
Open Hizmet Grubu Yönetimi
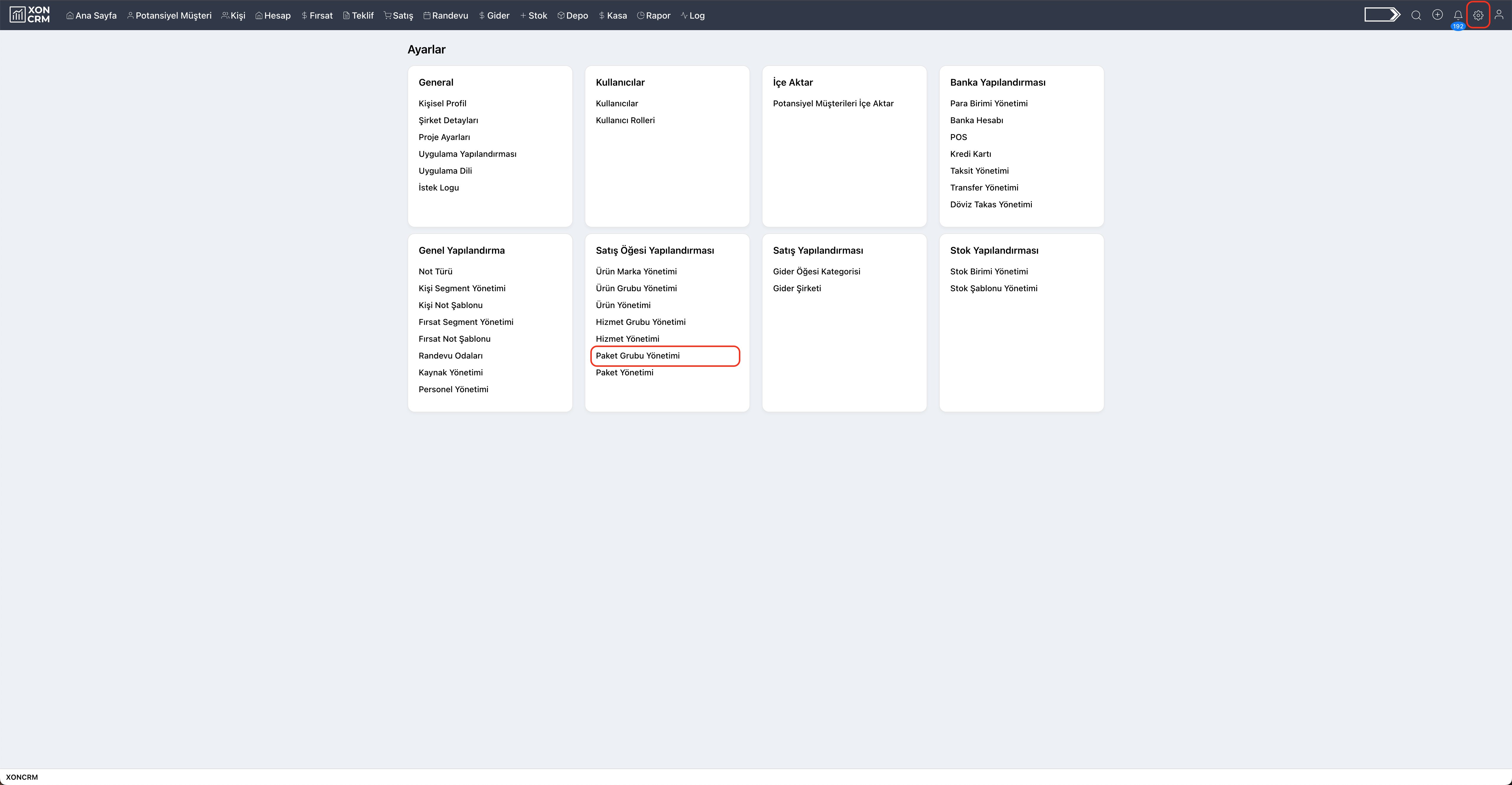pyautogui.click(x=641, y=322)
